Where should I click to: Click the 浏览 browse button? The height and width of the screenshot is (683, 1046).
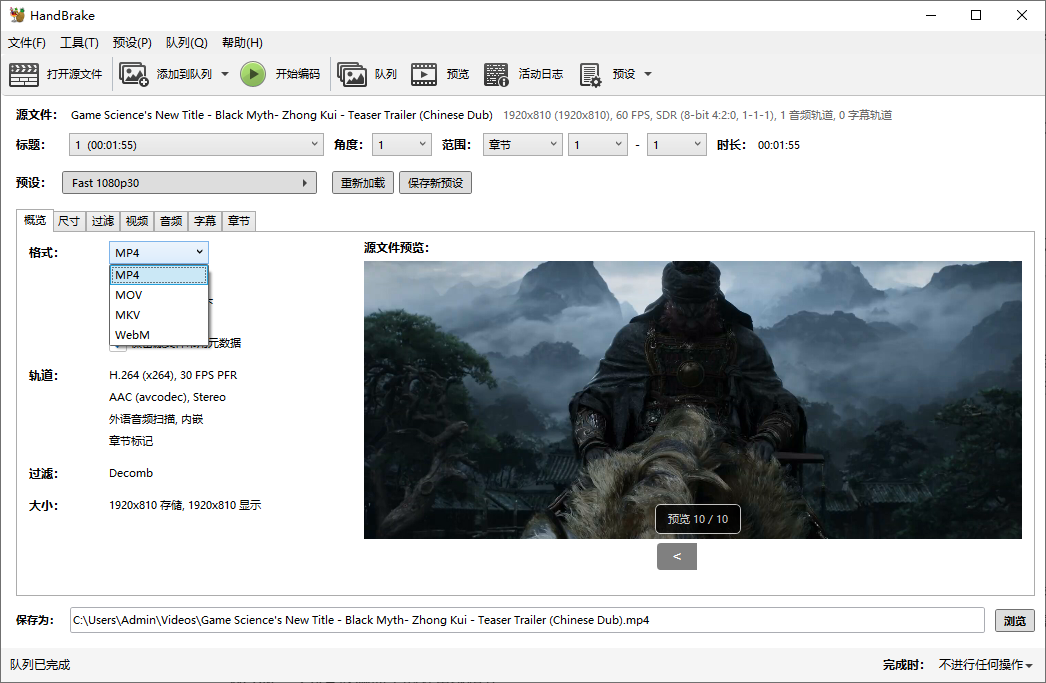coord(1015,620)
